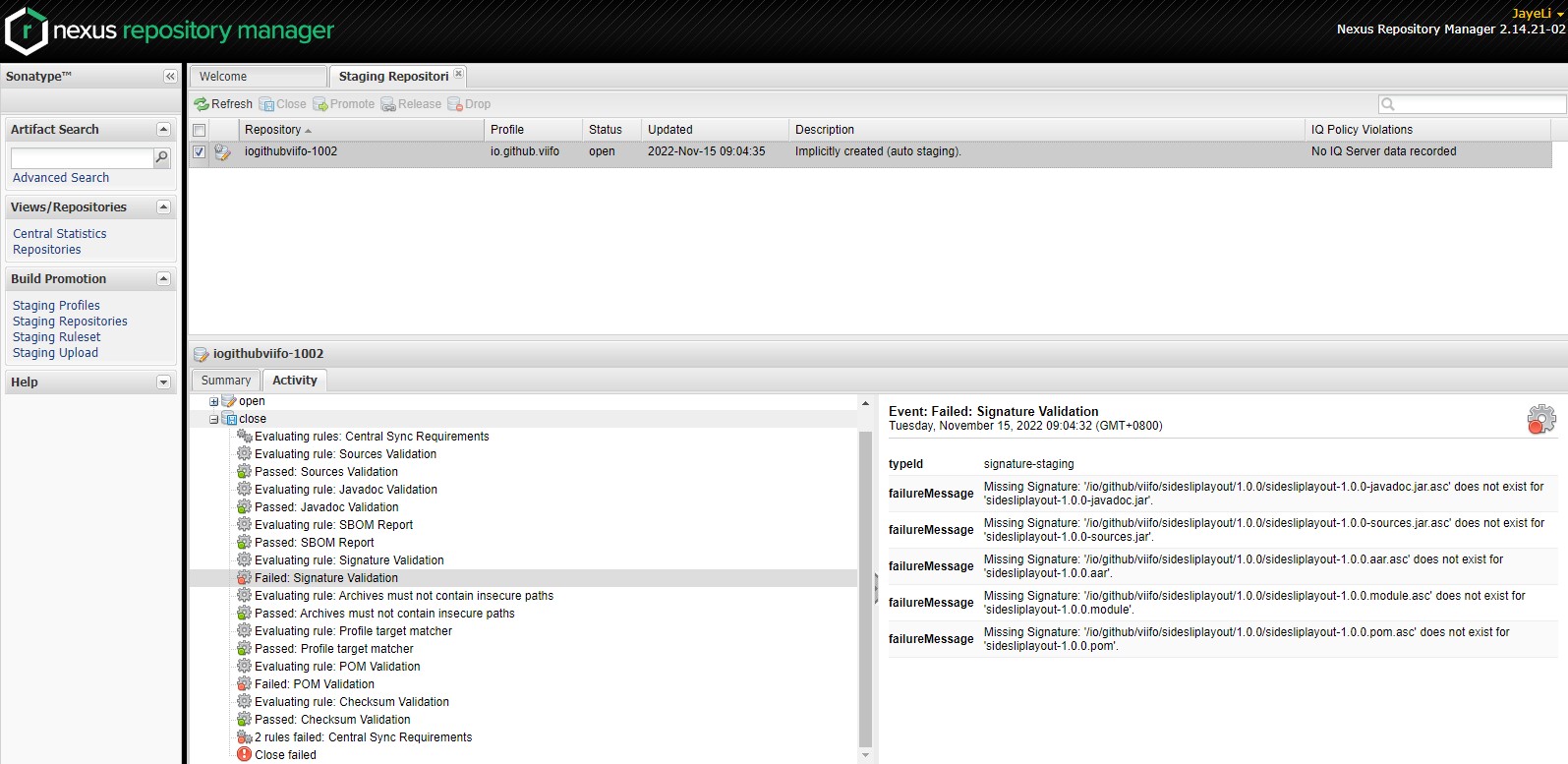Click the repository icon in iogithubviifo-1002 row

(222, 152)
